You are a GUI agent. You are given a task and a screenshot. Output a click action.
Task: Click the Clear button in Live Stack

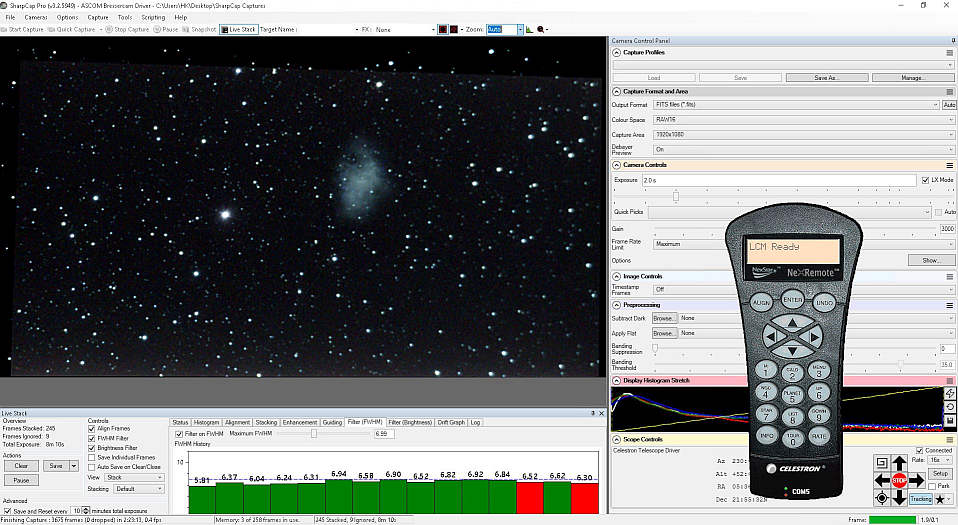(x=21, y=466)
